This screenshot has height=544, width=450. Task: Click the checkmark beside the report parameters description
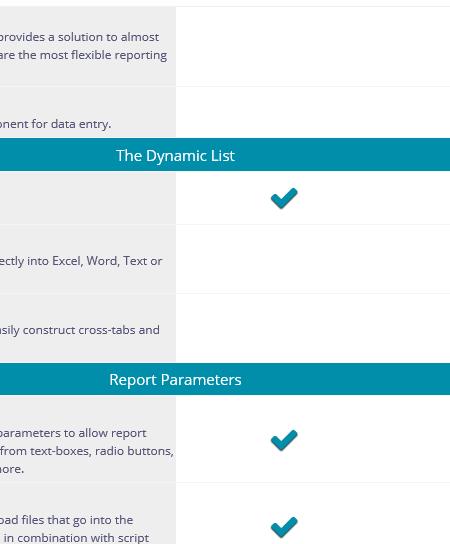[x=284, y=440]
